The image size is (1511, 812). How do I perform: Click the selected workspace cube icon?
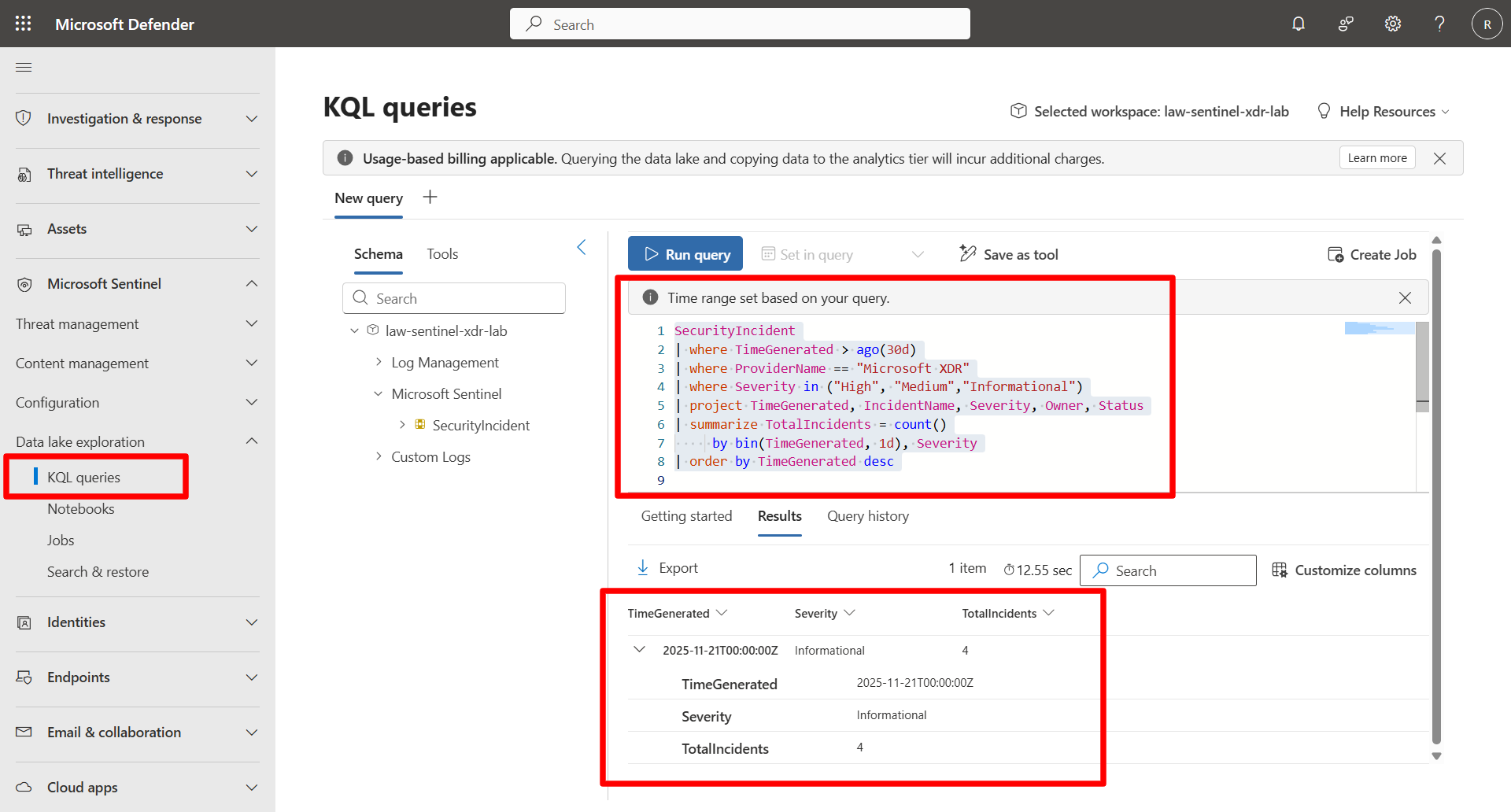(1018, 111)
